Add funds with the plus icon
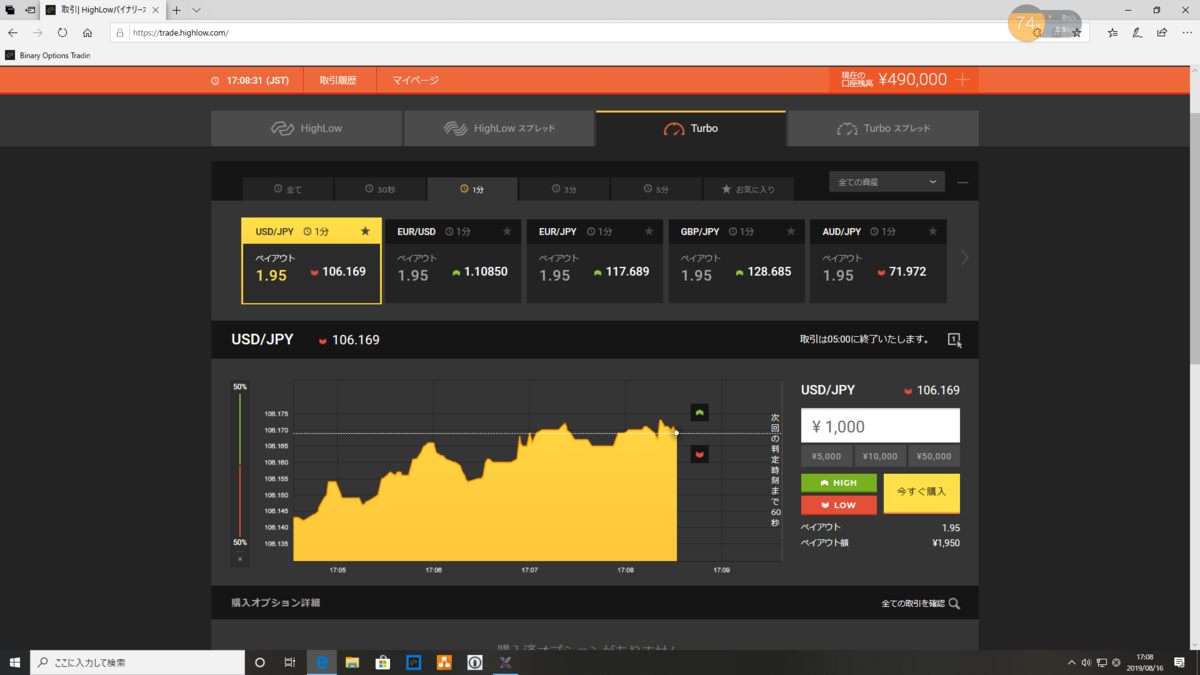The height and width of the screenshot is (675, 1200). pyautogui.click(x=963, y=80)
